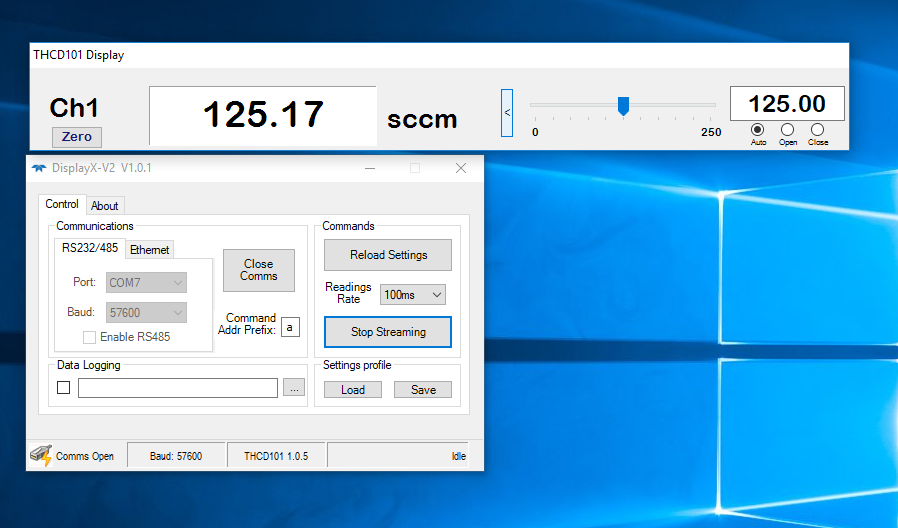
Task: Select the RS232/485 tab
Action: (x=90, y=248)
